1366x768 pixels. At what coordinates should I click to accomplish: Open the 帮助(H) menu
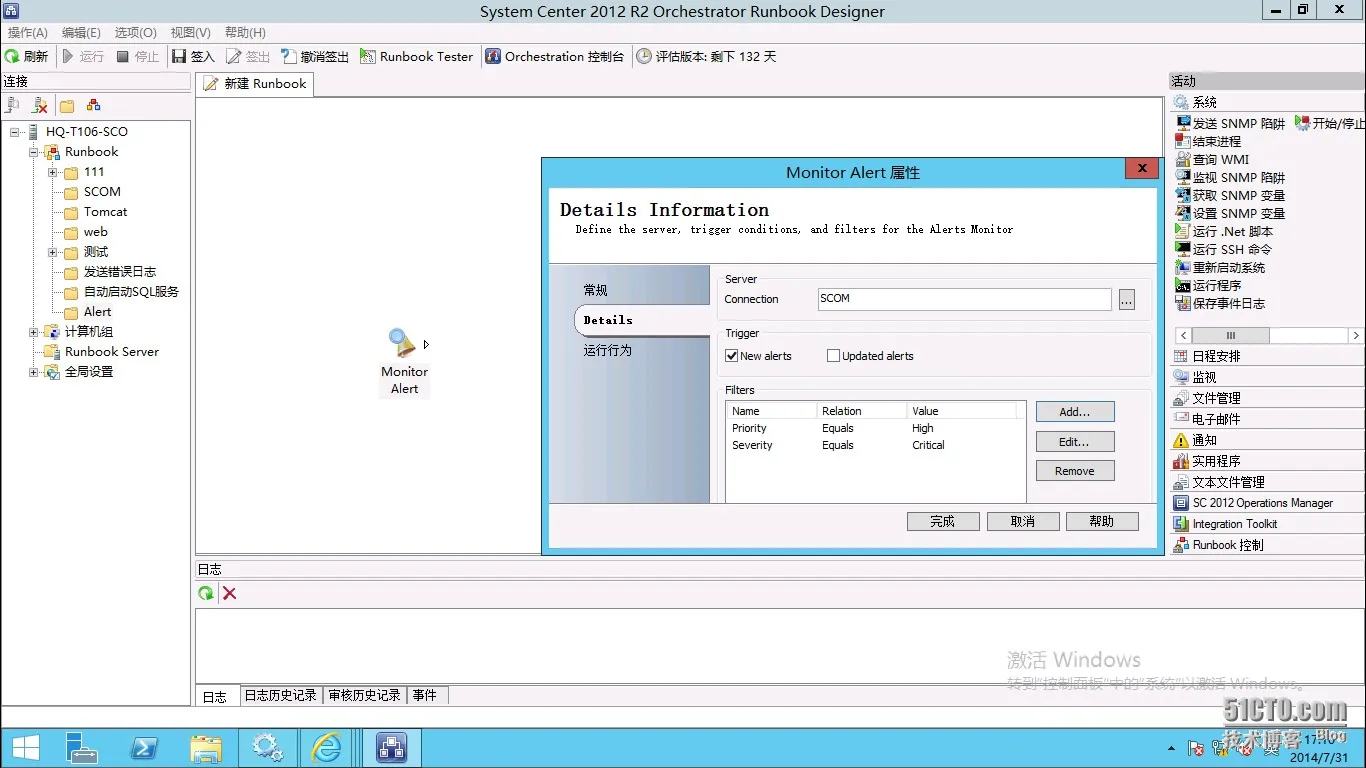tap(245, 33)
